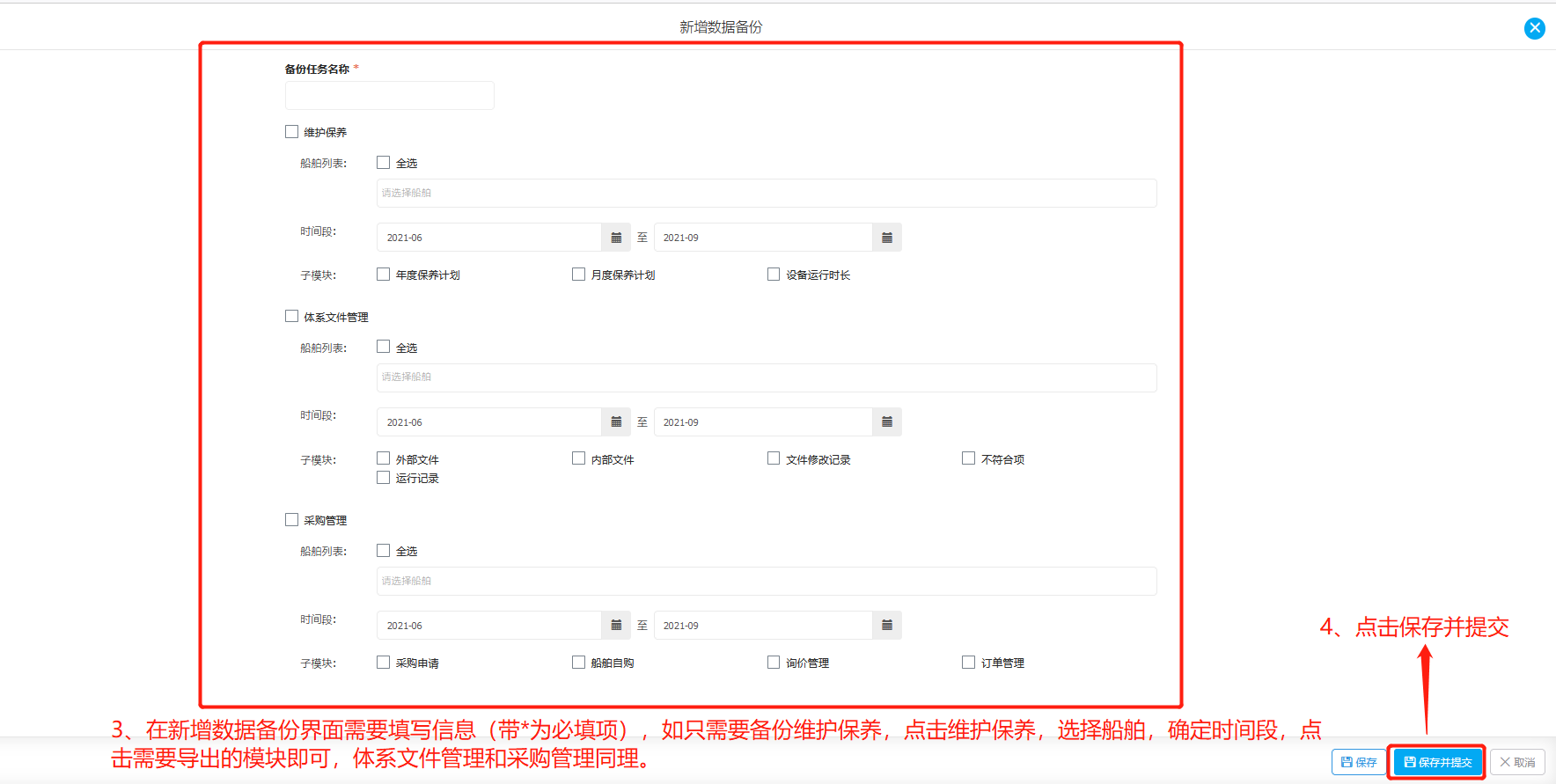The width and height of the screenshot is (1556, 784).
Task: Open end-date calendar icon in 体系文件管理 section
Action: (x=887, y=422)
